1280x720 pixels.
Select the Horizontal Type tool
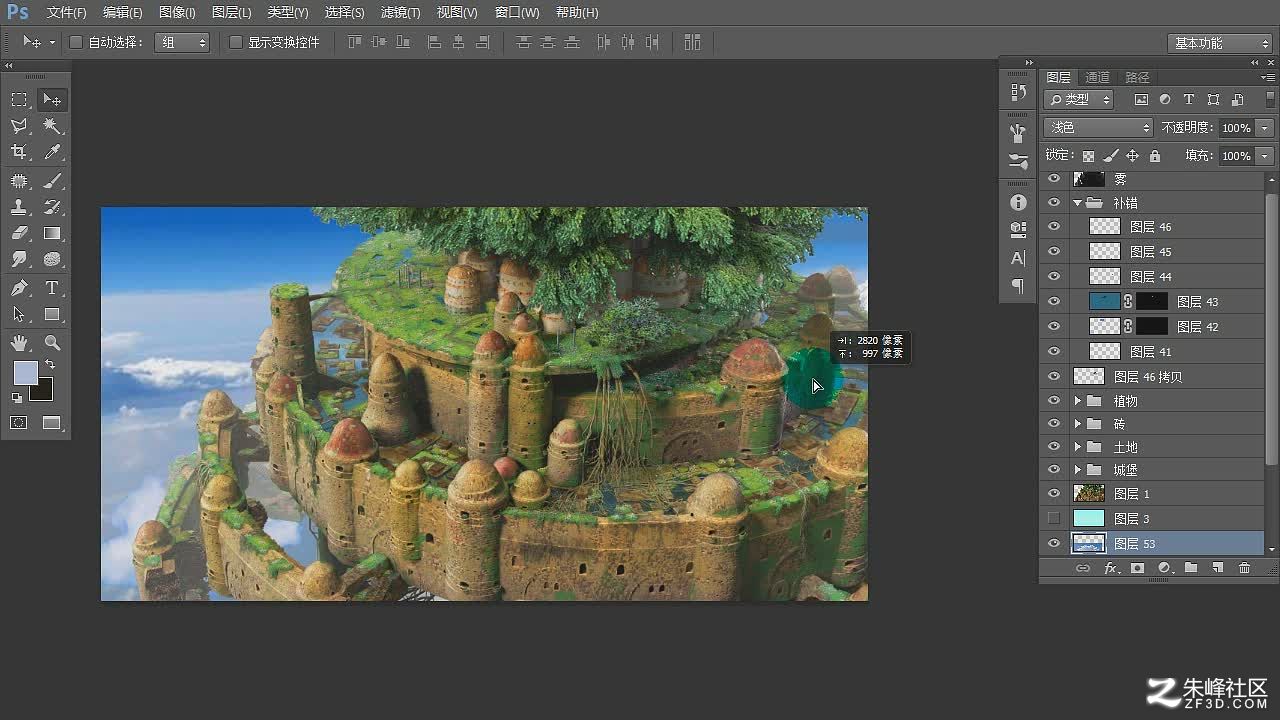[x=52, y=288]
